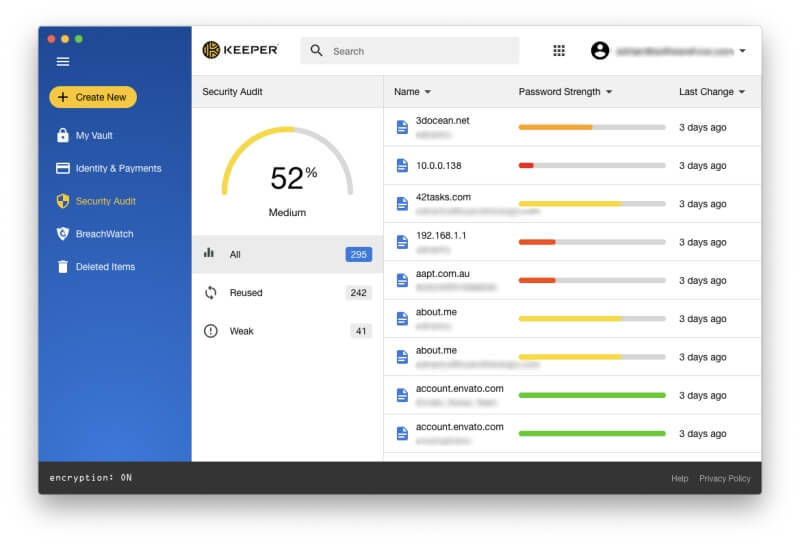Click the 41 weak count badge
The width and height of the screenshot is (800, 545).
361,331
